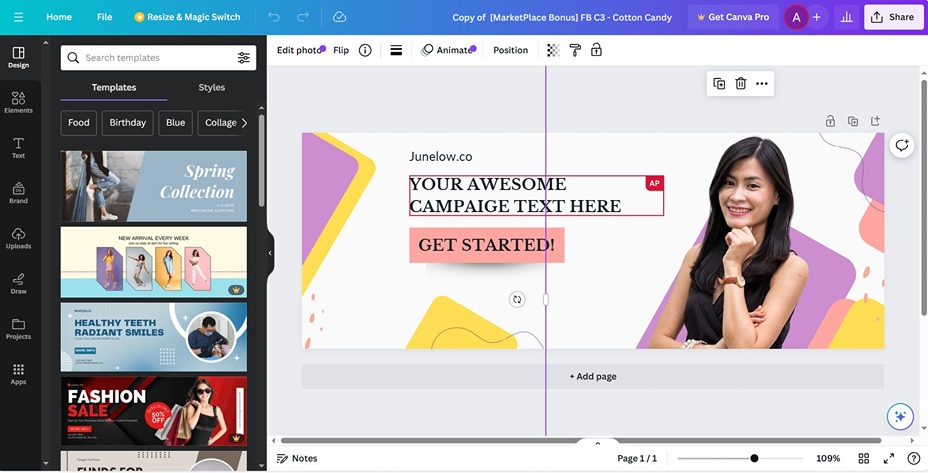Copy style with paint roller icon
Image resolution: width=928 pixels, height=473 pixels.
pyautogui.click(x=575, y=50)
